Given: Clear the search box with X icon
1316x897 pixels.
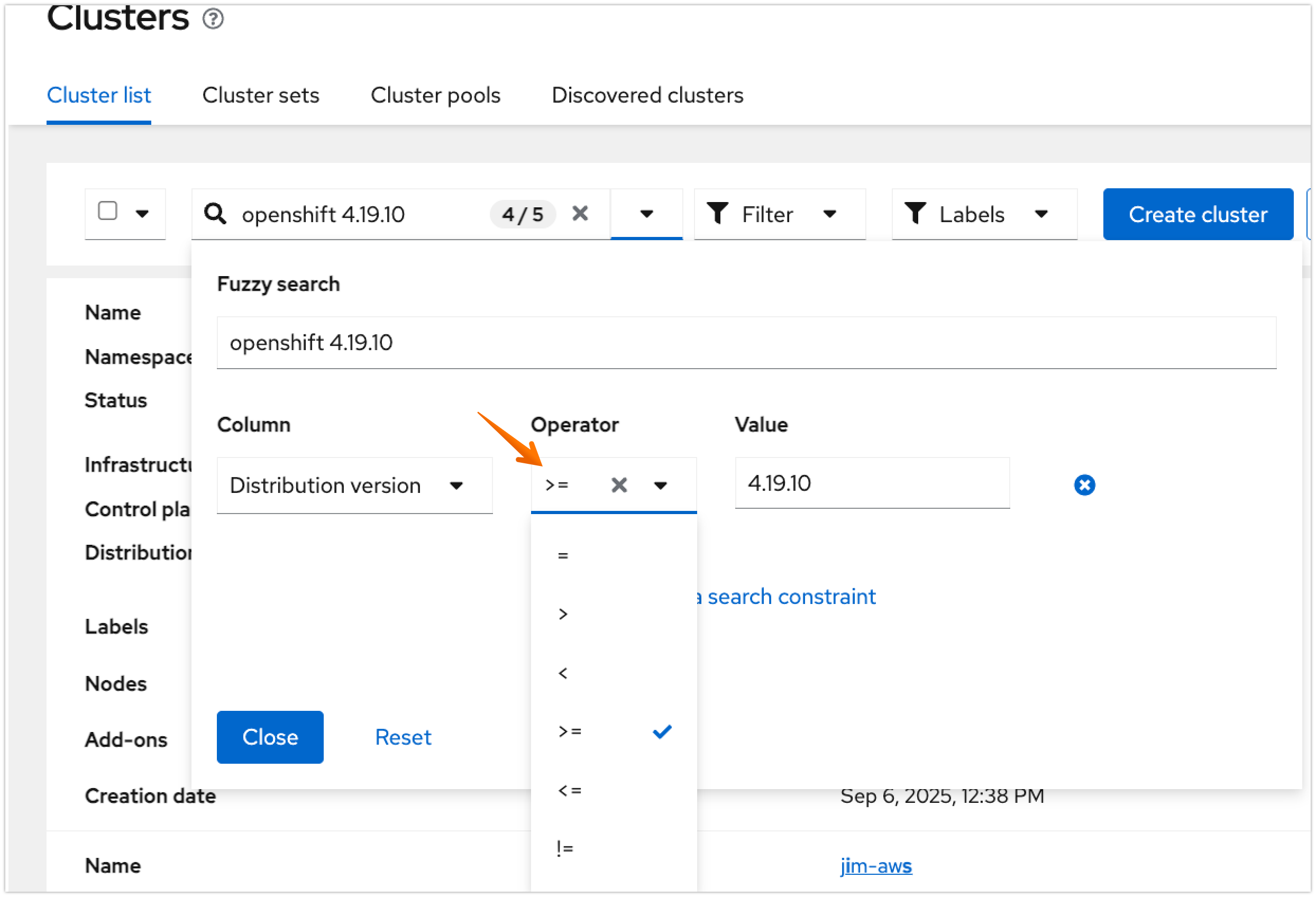Looking at the screenshot, I should click(x=580, y=214).
